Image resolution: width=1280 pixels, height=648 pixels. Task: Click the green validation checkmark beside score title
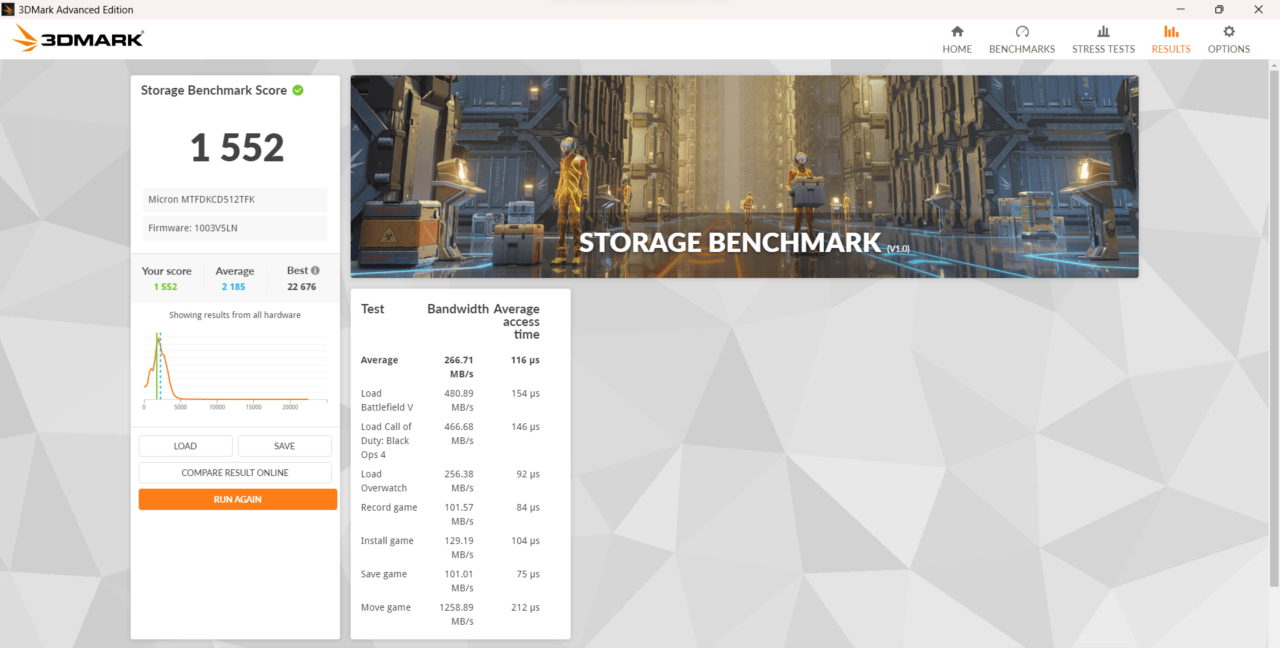(298, 90)
